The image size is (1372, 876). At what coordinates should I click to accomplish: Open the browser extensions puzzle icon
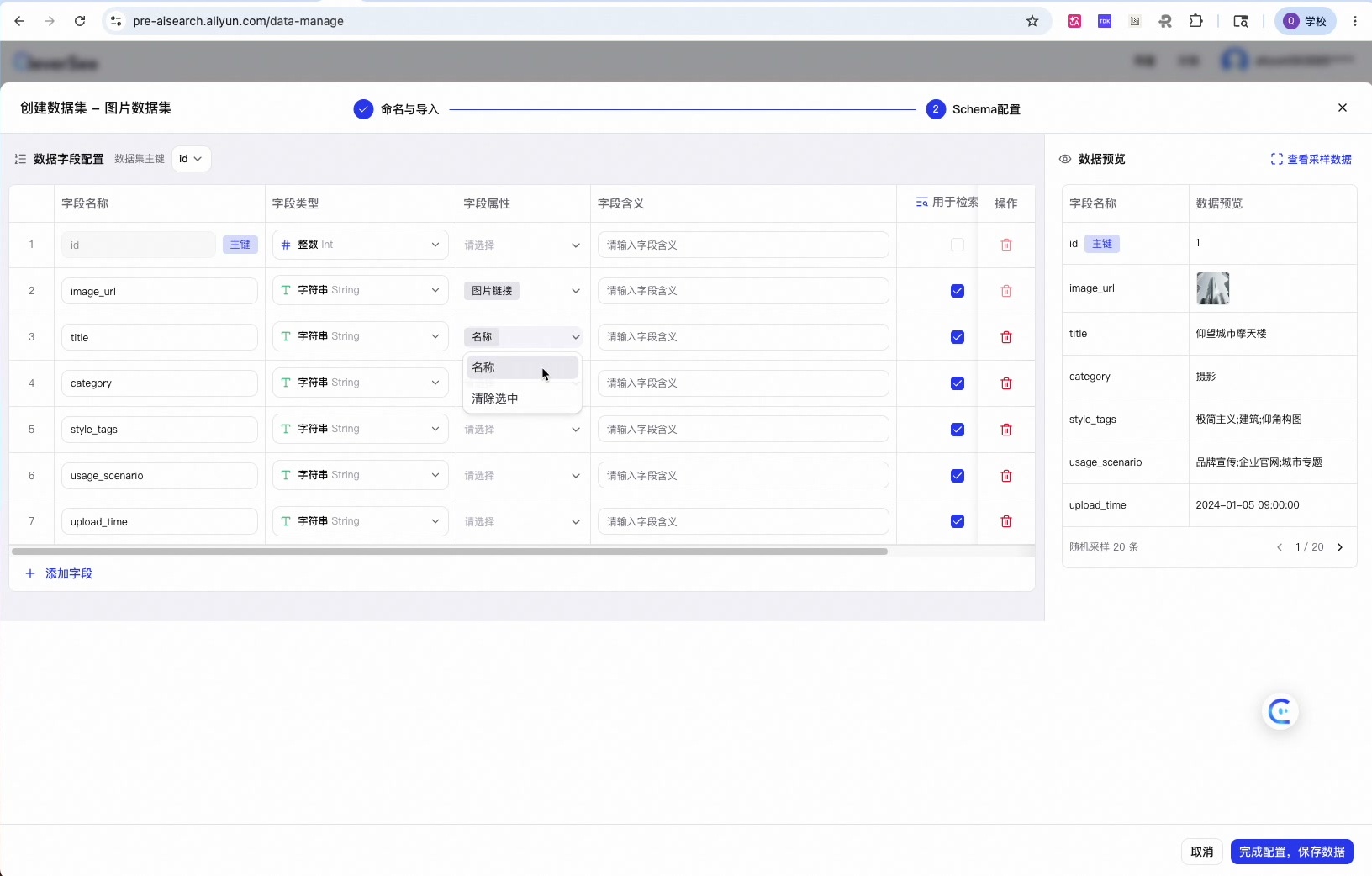(x=1195, y=21)
